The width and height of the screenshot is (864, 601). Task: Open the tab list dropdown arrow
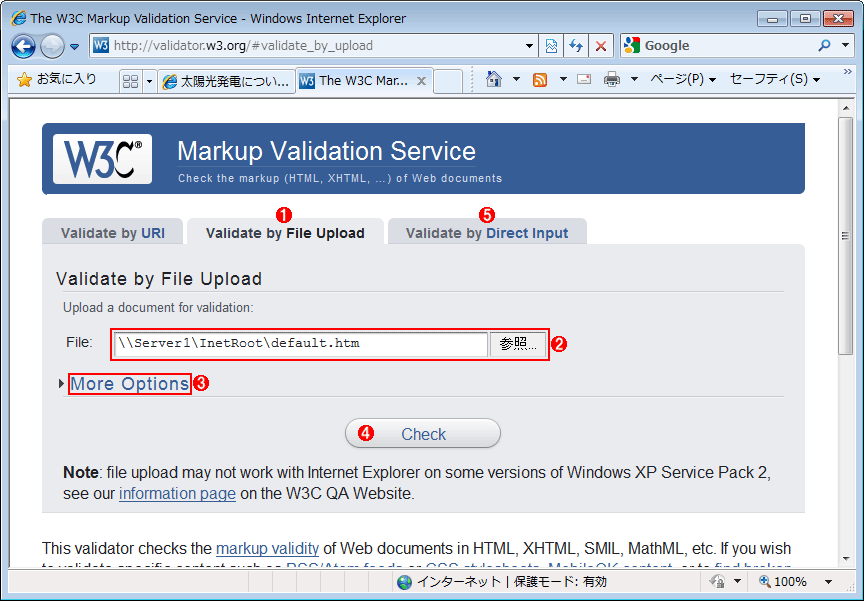[149, 82]
